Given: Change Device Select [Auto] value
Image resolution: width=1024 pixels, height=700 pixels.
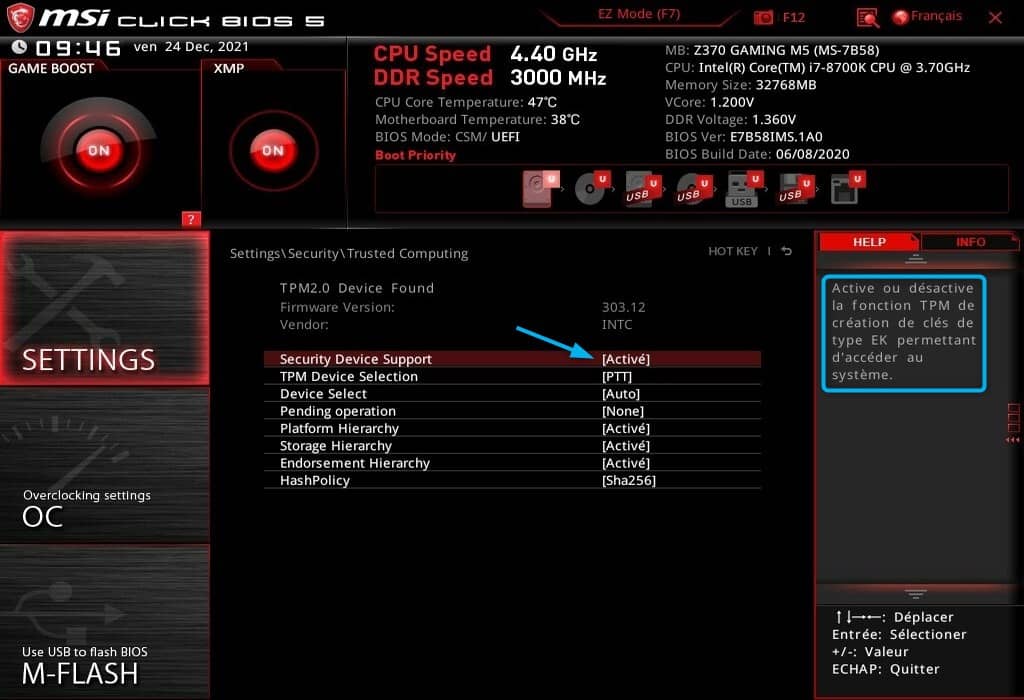Looking at the screenshot, I should [x=620, y=394].
